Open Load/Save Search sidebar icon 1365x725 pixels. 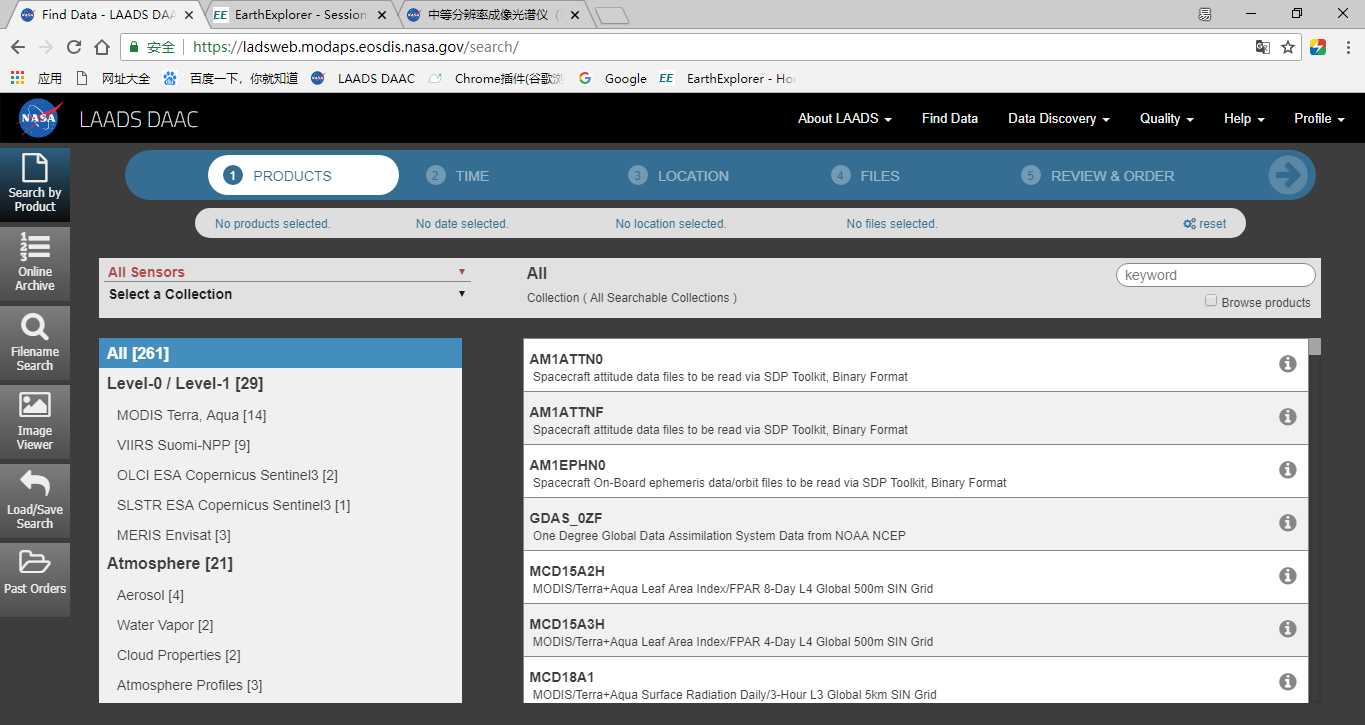(x=35, y=501)
